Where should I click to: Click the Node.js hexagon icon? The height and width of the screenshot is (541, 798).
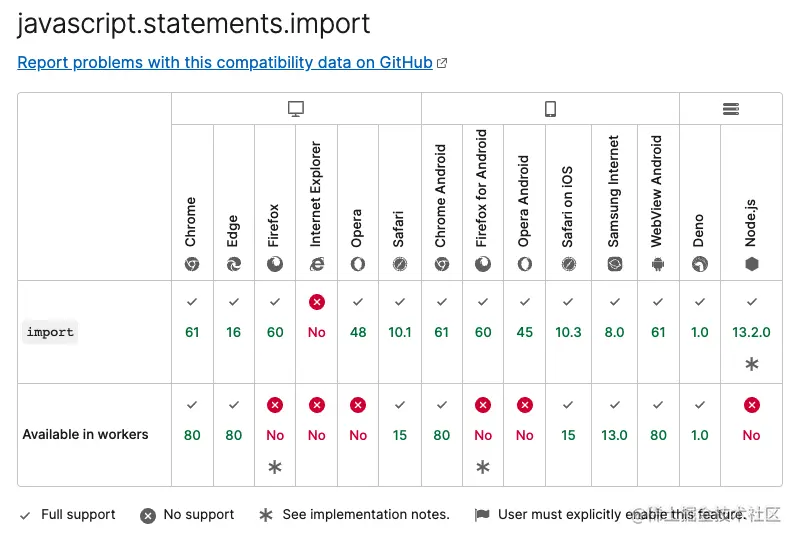pos(751,264)
